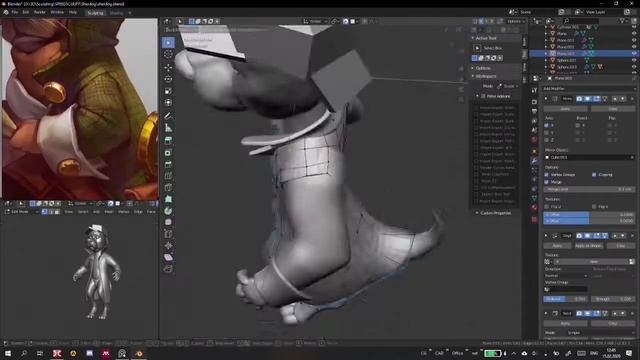Open the Window menu
640x360 pixels.
57,12
